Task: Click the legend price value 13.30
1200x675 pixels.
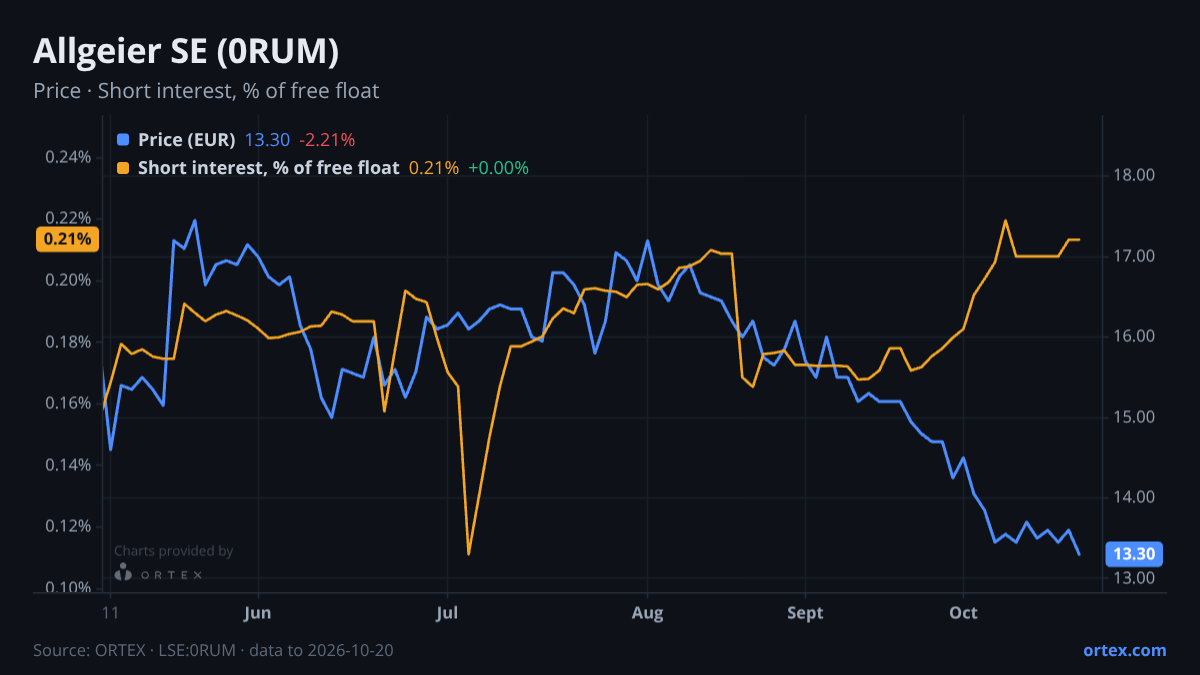Action: pos(267,140)
